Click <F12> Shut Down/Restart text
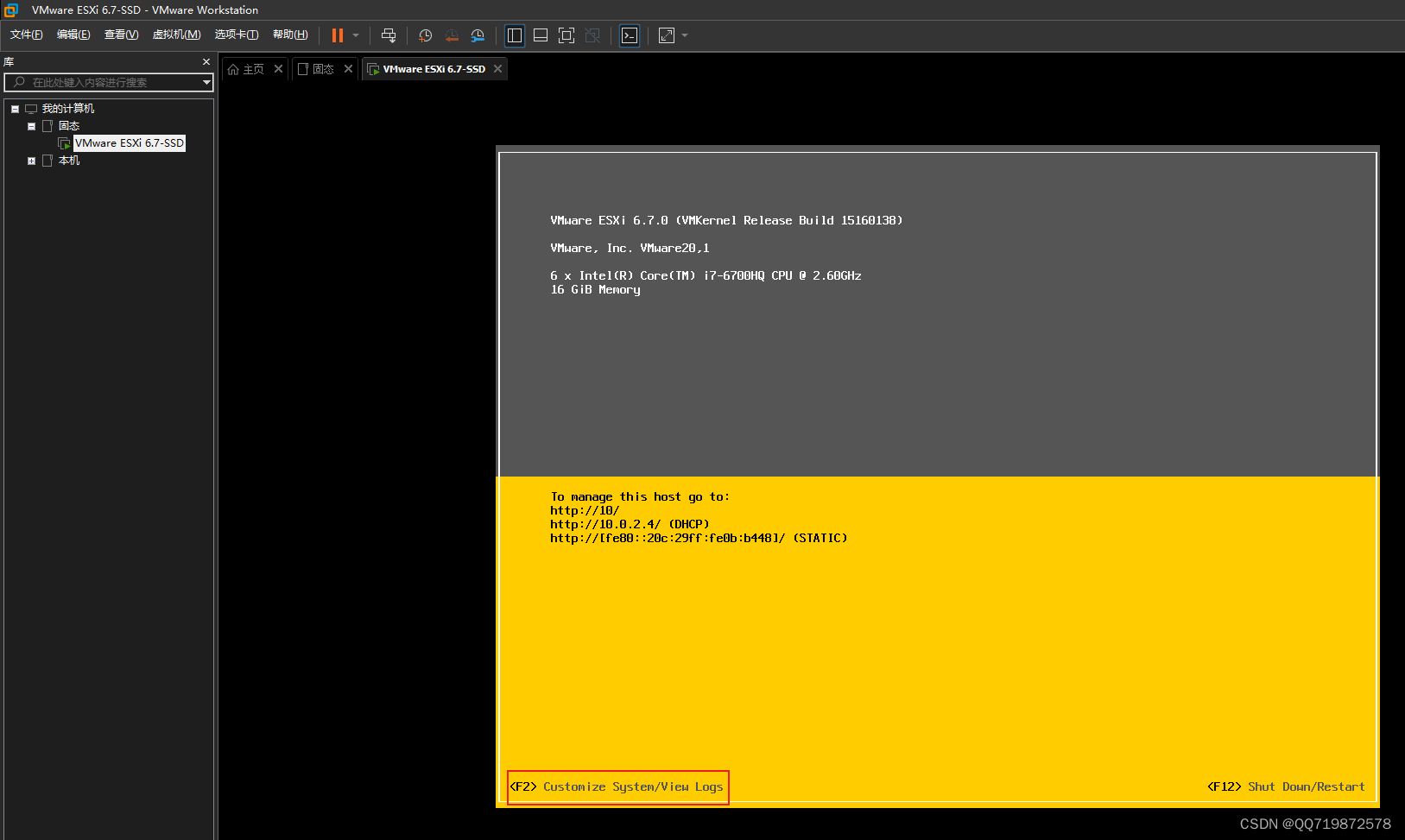 (1286, 786)
